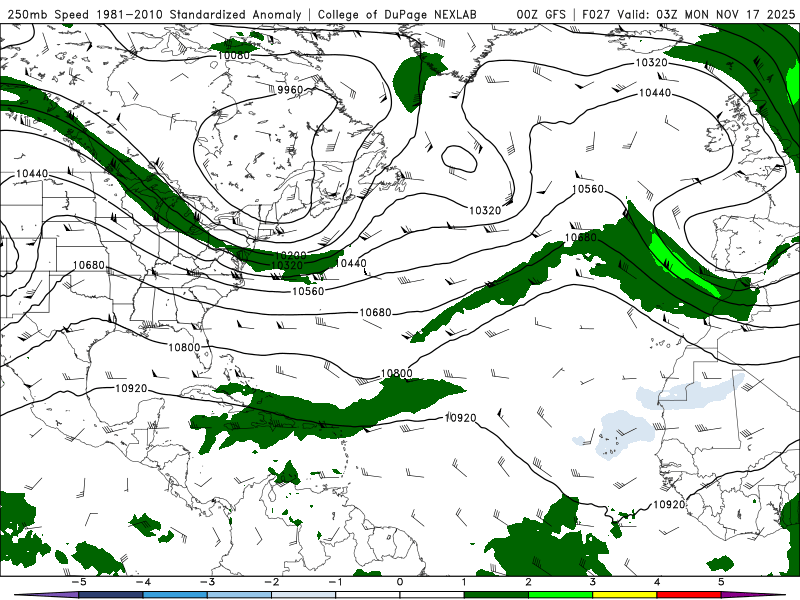
Task: Click the colorbar tick label 0
Action: coord(399,582)
